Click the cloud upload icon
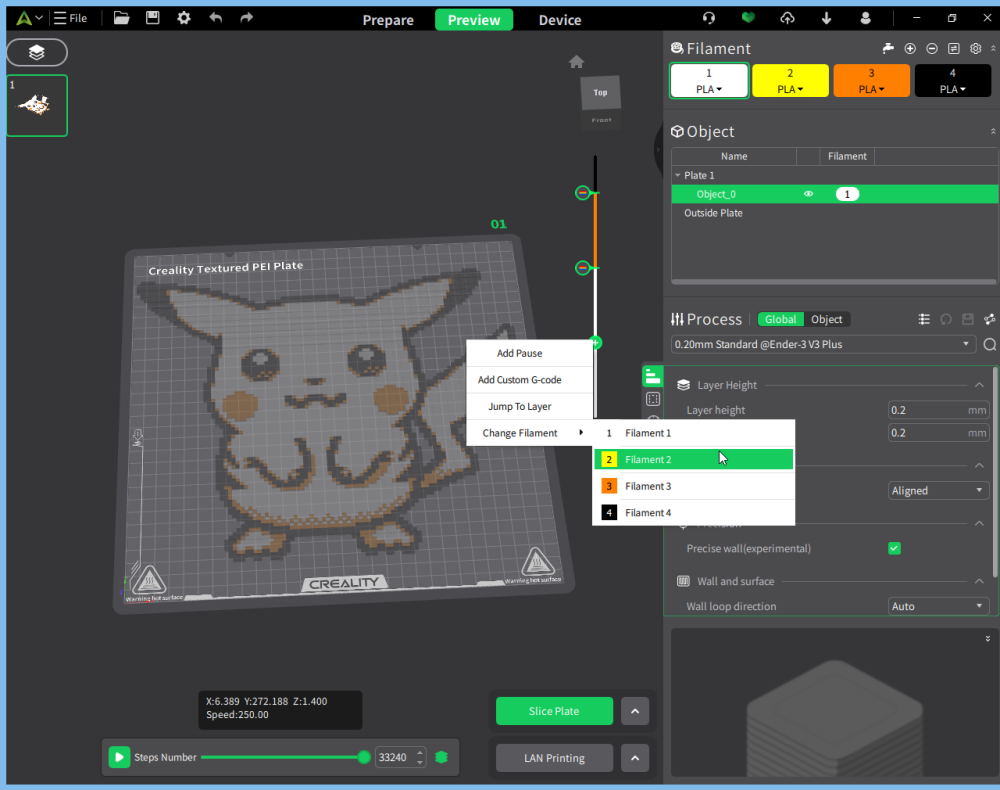1000x790 pixels. pos(788,18)
